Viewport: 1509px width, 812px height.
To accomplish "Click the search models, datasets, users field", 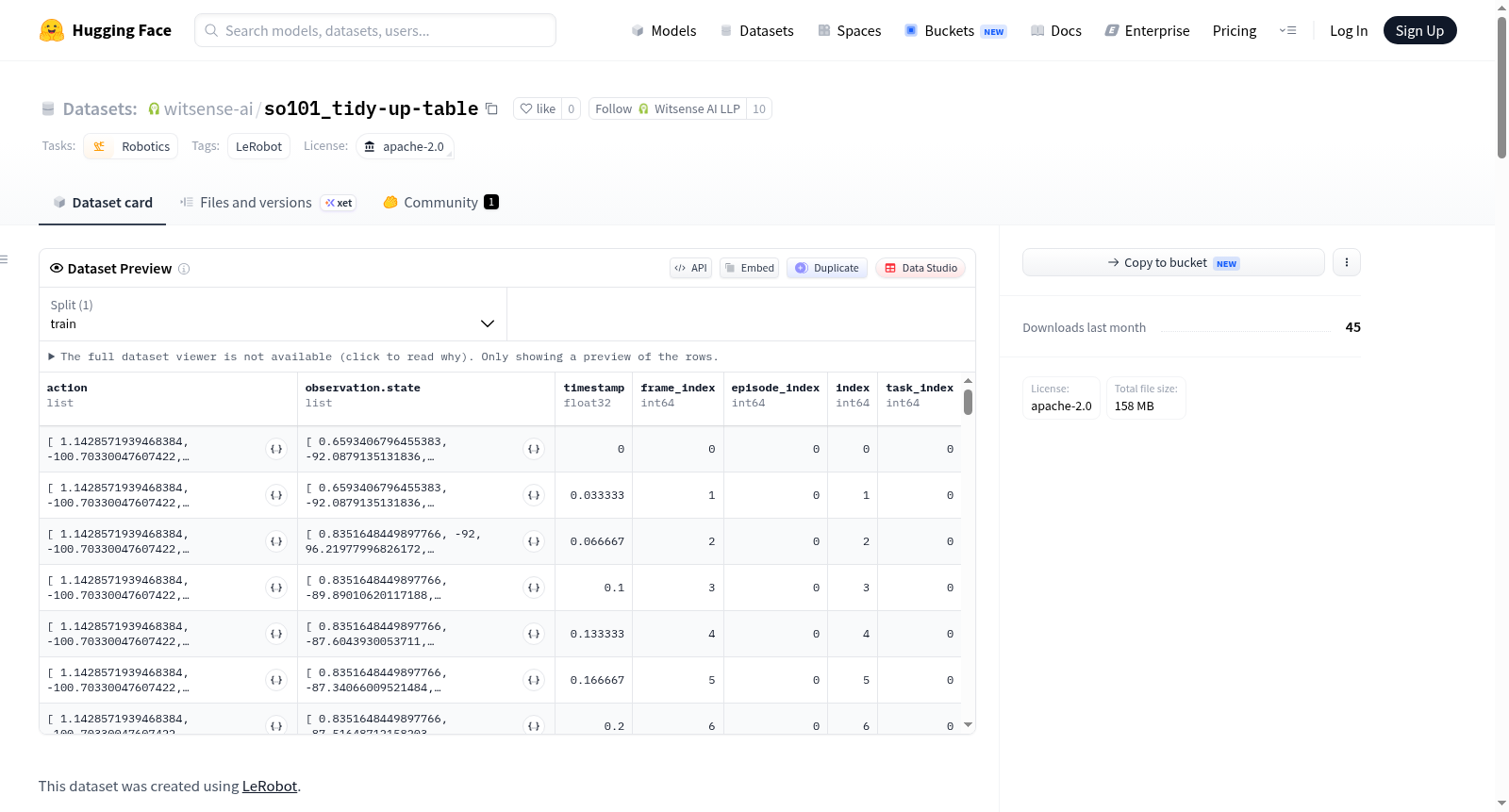I will 375,30.
